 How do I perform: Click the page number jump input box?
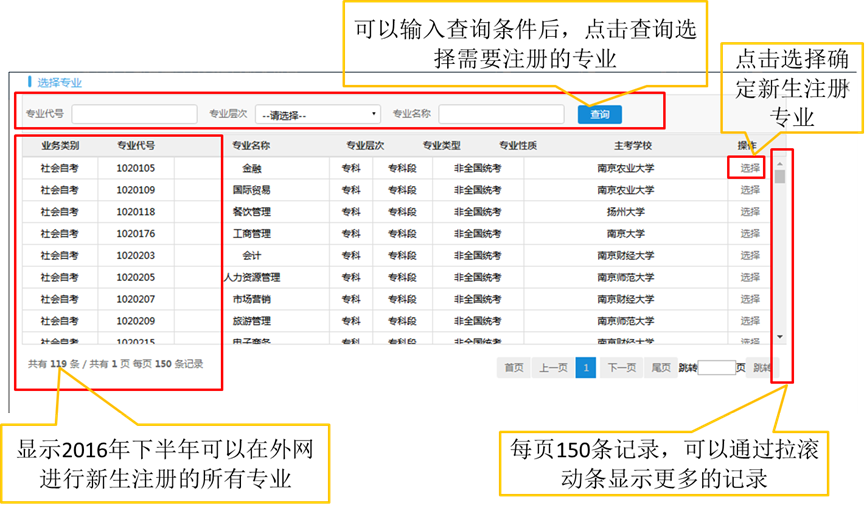(x=716, y=368)
